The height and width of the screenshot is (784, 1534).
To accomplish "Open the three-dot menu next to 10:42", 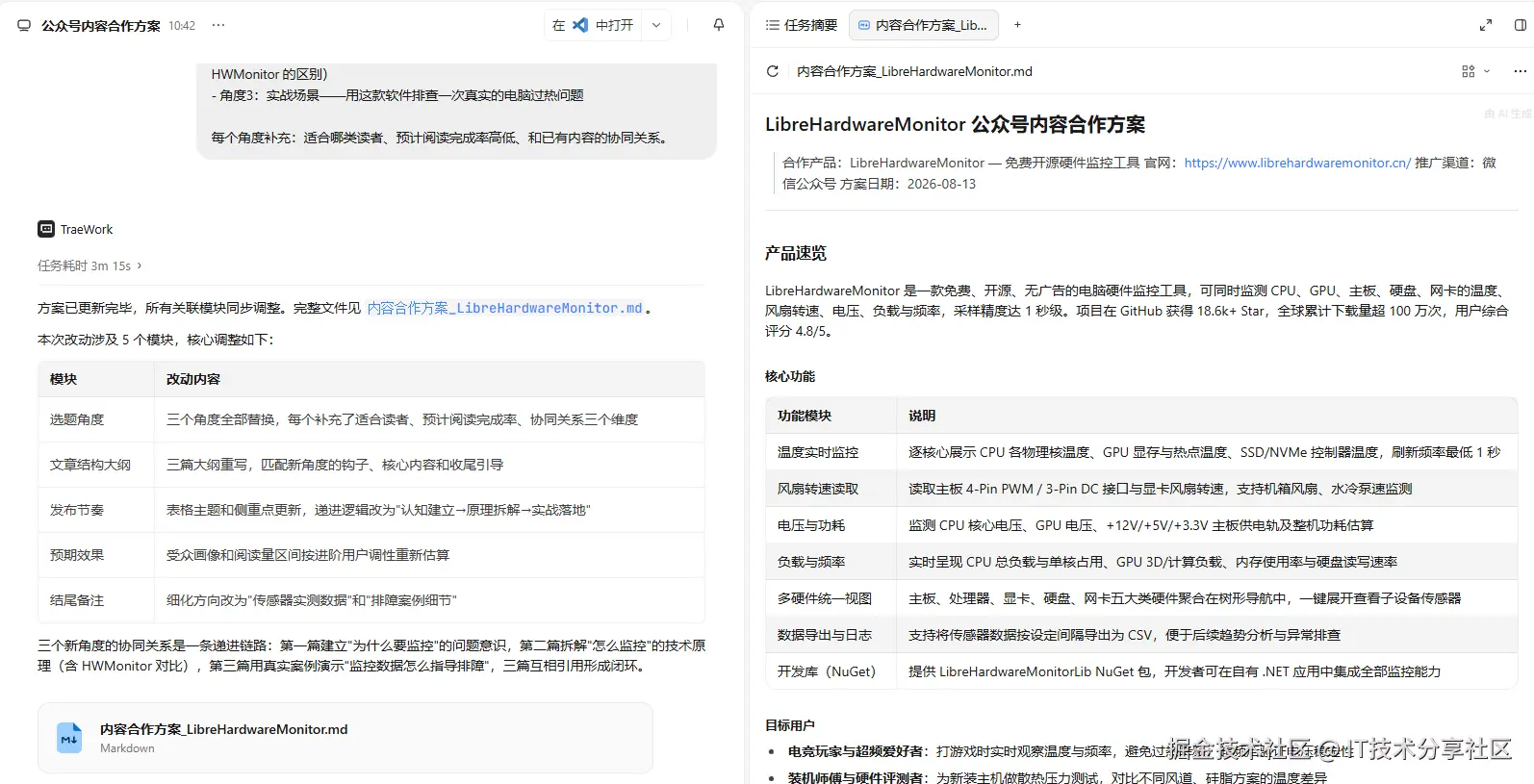I will click(x=218, y=25).
